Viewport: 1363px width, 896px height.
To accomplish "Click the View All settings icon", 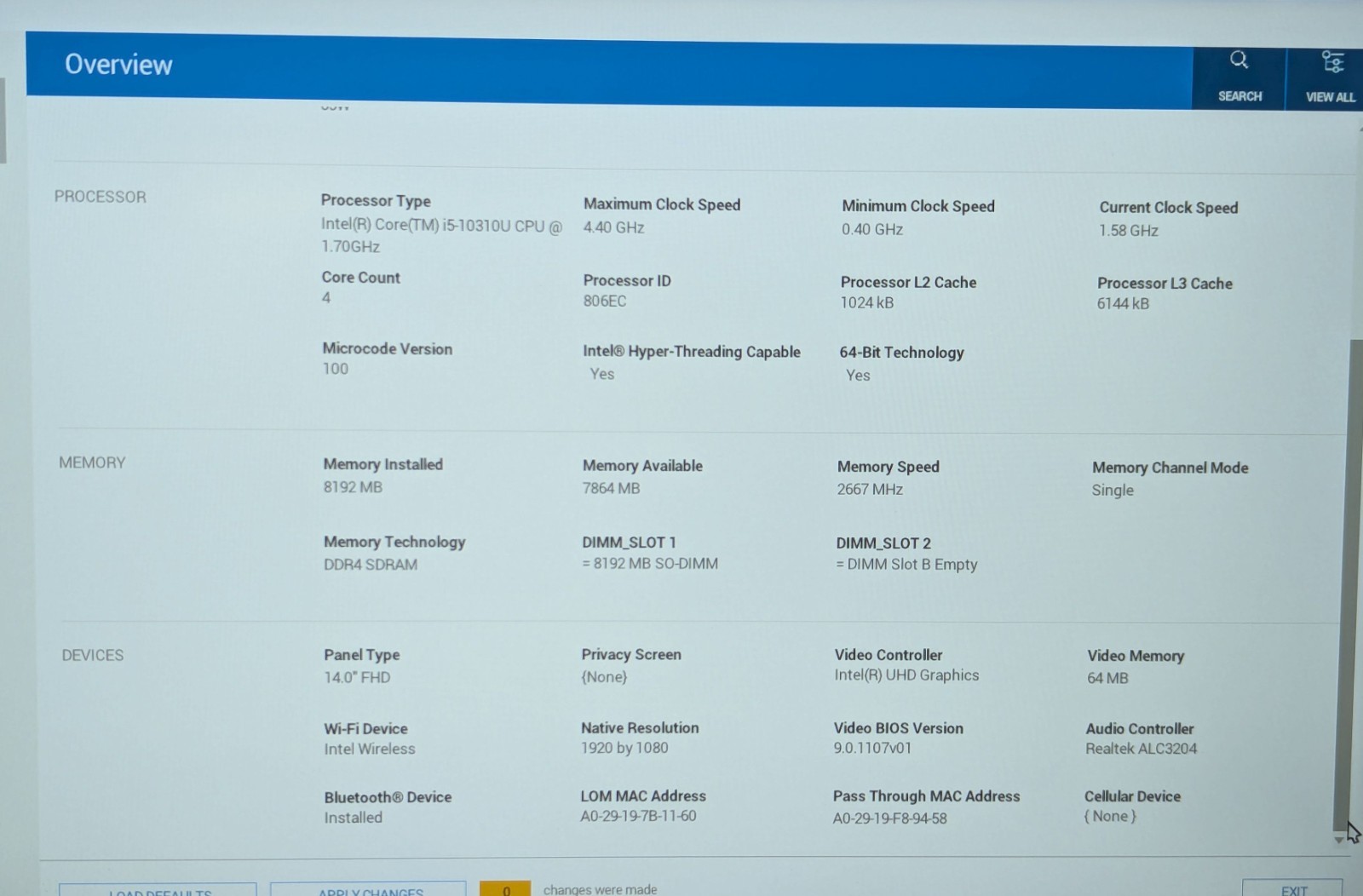I will [1332, 61].
